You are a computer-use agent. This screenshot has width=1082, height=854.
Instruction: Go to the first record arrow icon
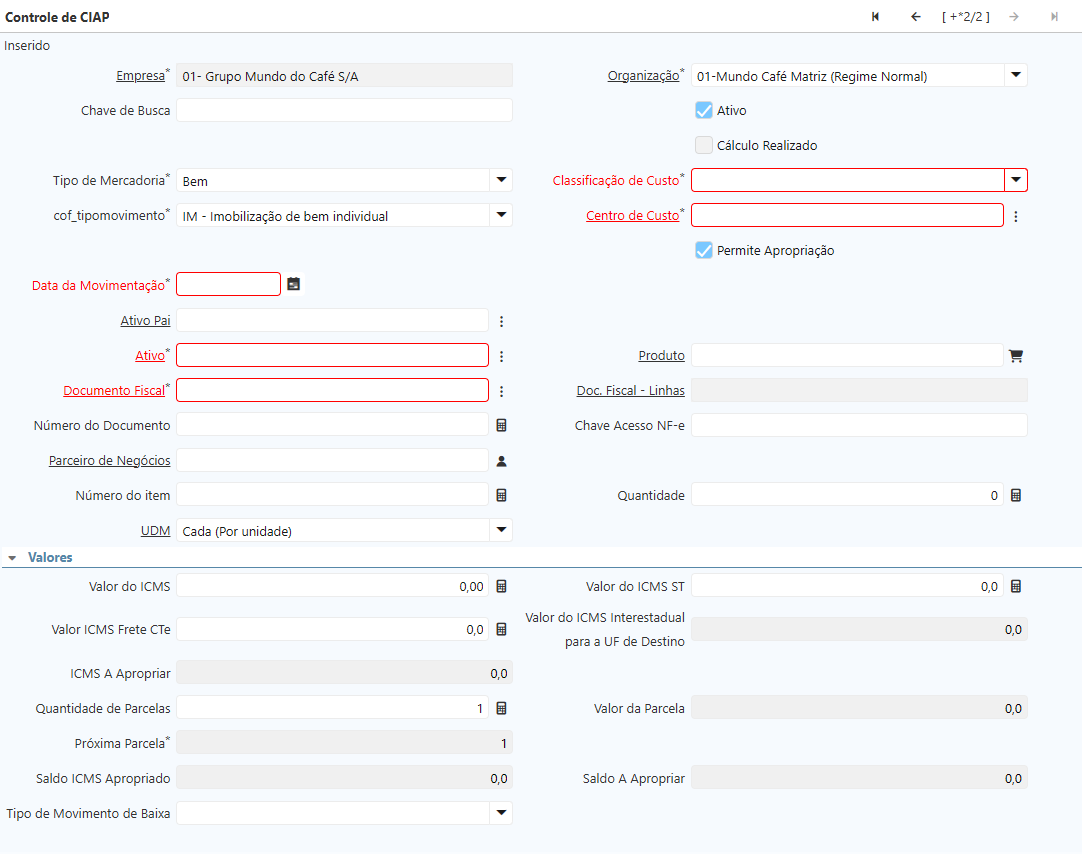(x=876, y=17)
